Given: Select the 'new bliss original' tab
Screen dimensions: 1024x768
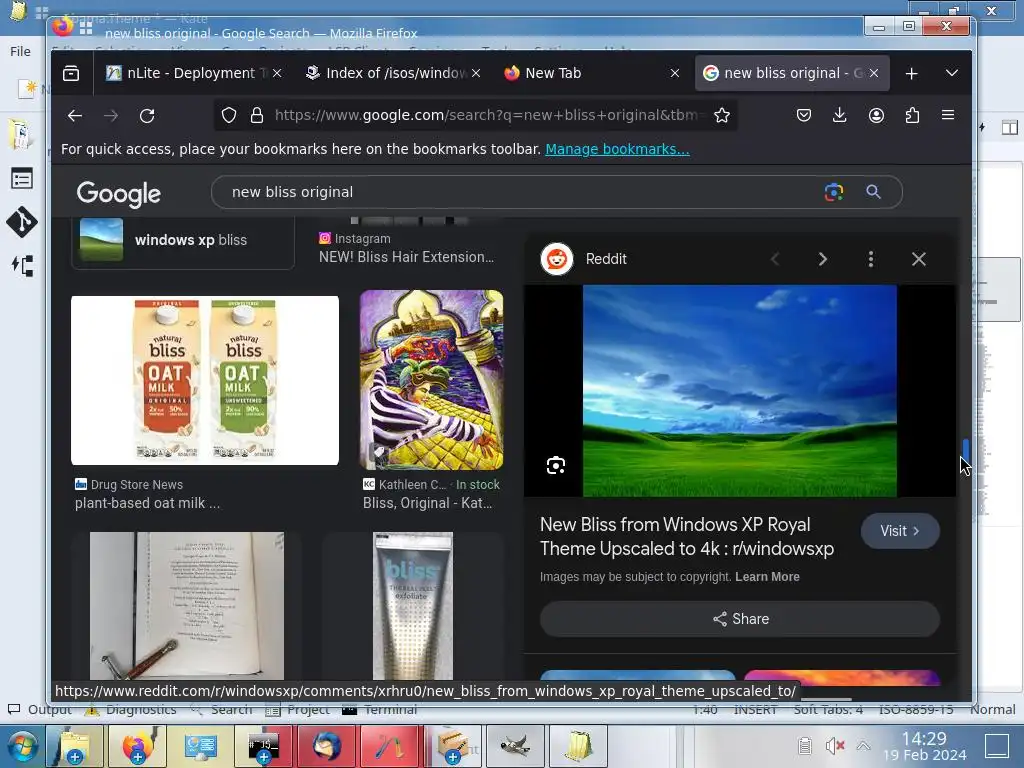Looking at the screenshot, I should (x=792, y=73).
